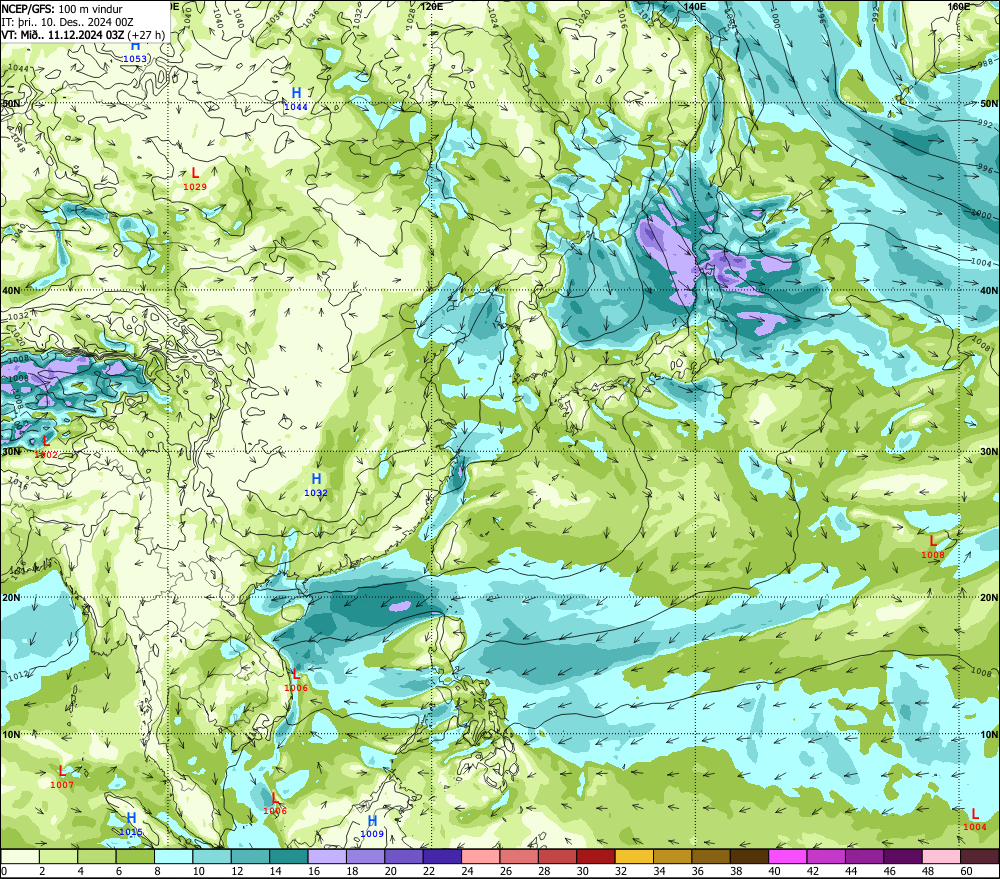Screen dimensions: 1000x879
Task: Click the H 1032 high-pressure marker
Action: (x=316, y=485)
